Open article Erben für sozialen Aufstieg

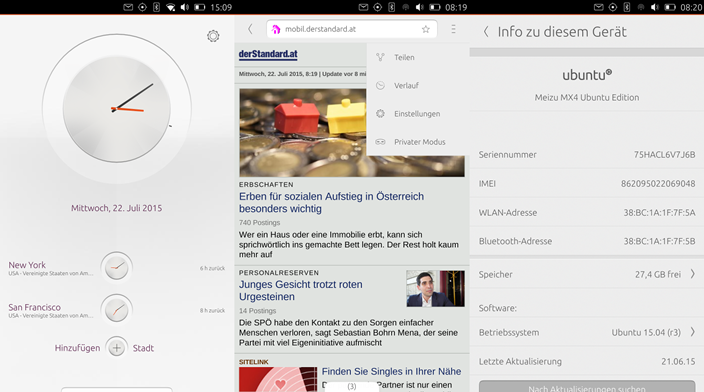pos(331,203)
